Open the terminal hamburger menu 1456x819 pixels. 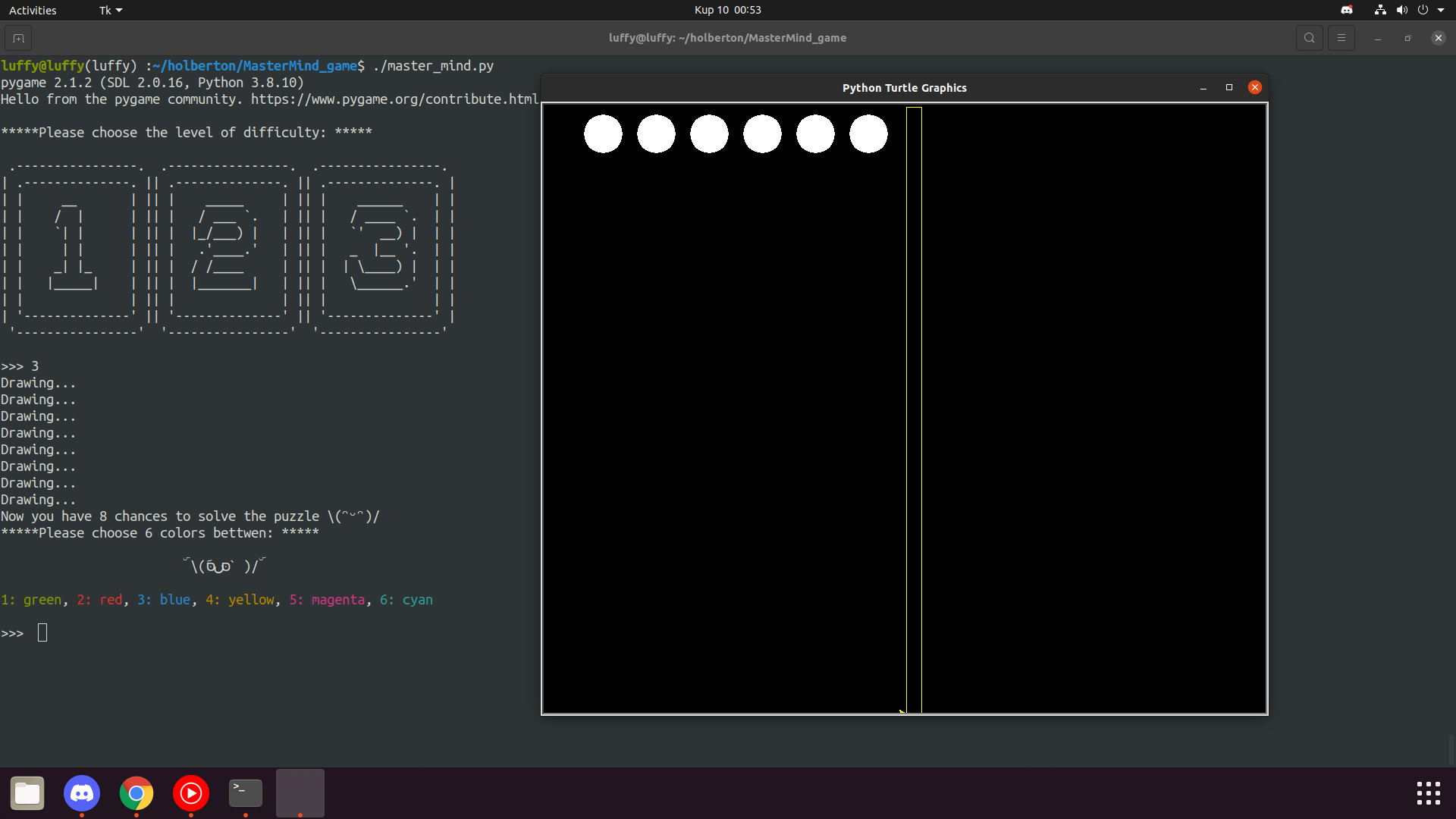point(1341,37)
